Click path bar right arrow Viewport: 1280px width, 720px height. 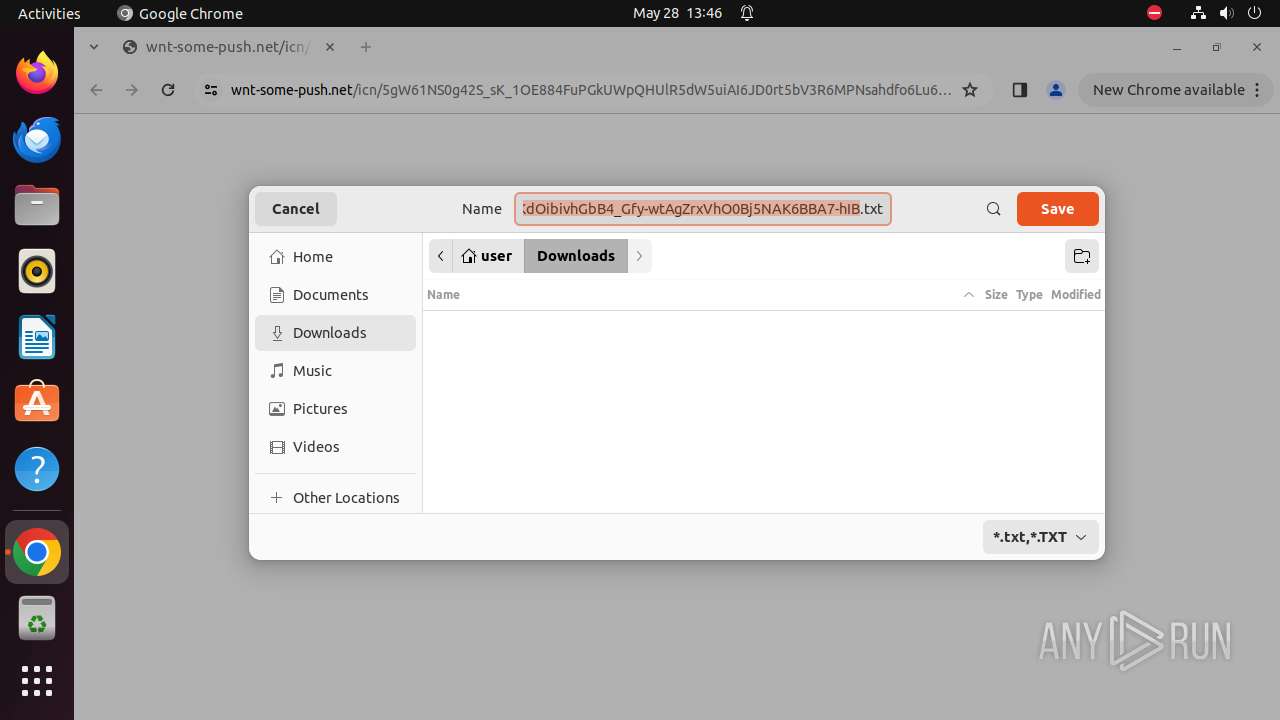(x=640, y=256)
